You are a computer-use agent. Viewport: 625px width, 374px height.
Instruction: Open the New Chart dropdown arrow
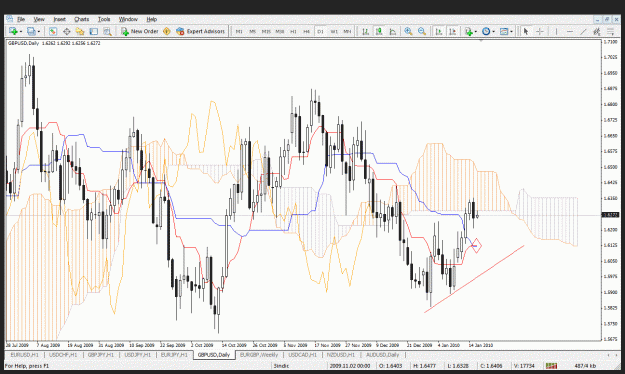coord(20,31)
